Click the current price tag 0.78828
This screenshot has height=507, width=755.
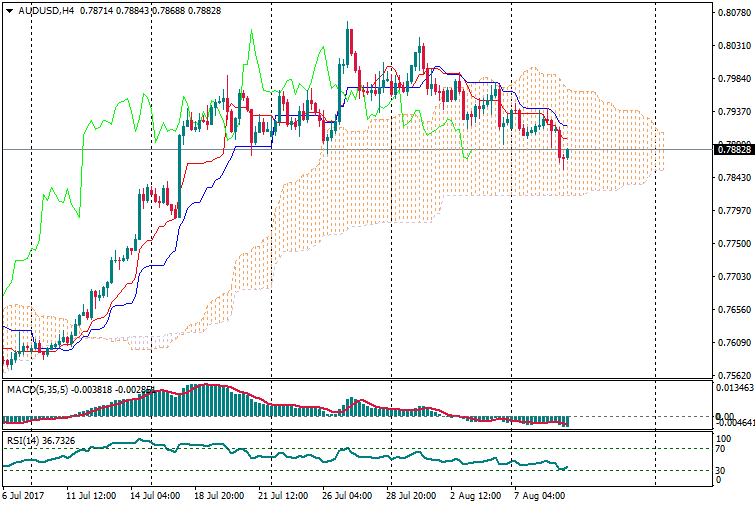pos(733,150)
